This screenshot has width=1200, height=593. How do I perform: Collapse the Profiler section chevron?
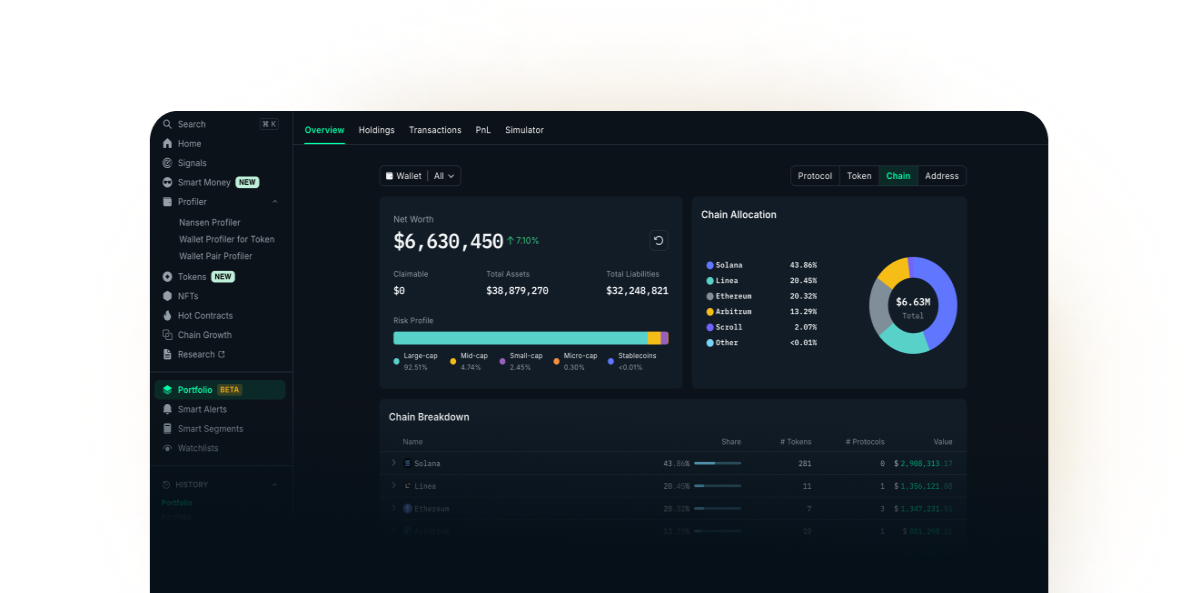[275, 202]
